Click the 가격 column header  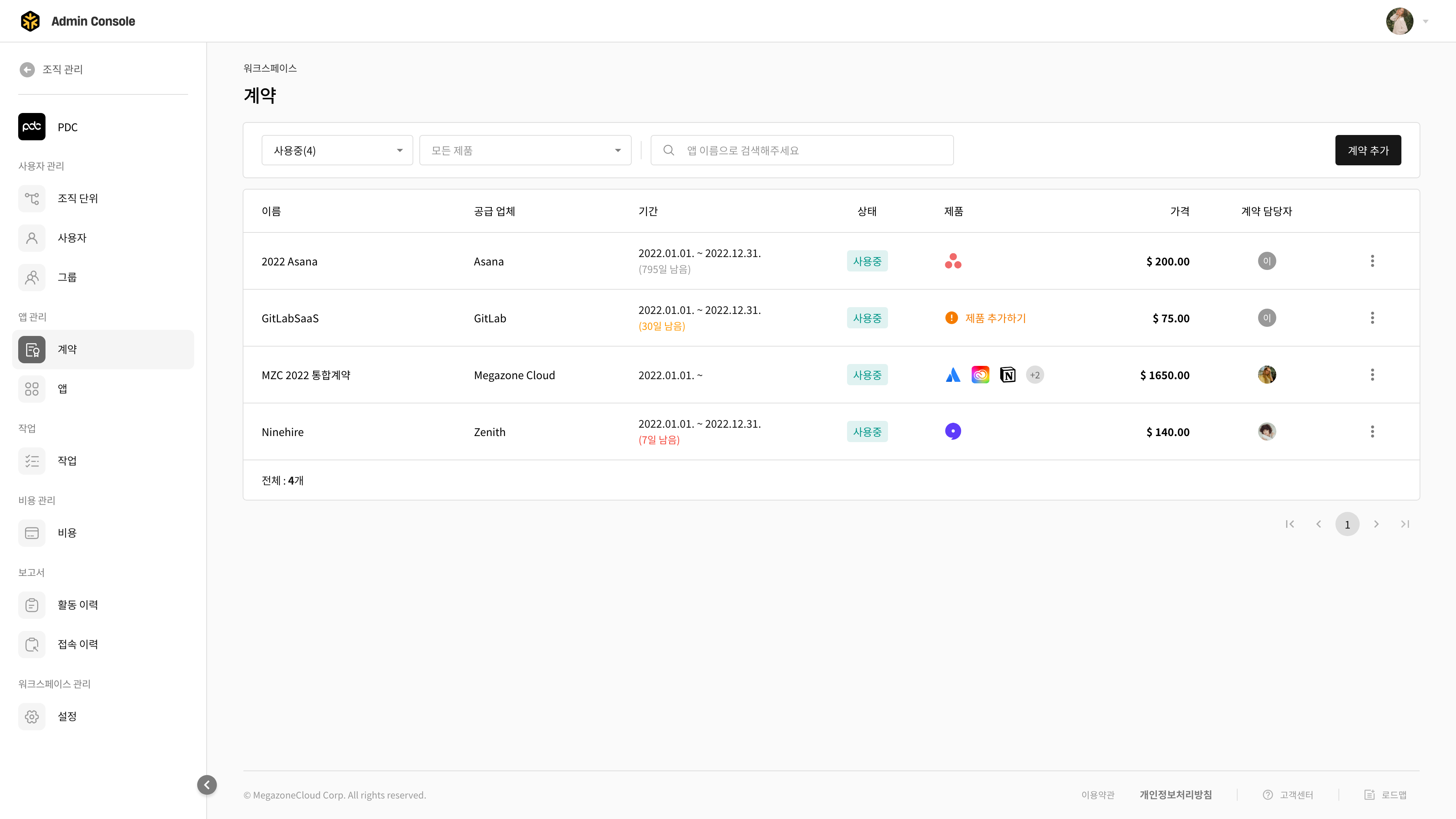(x=1180, y=211)
